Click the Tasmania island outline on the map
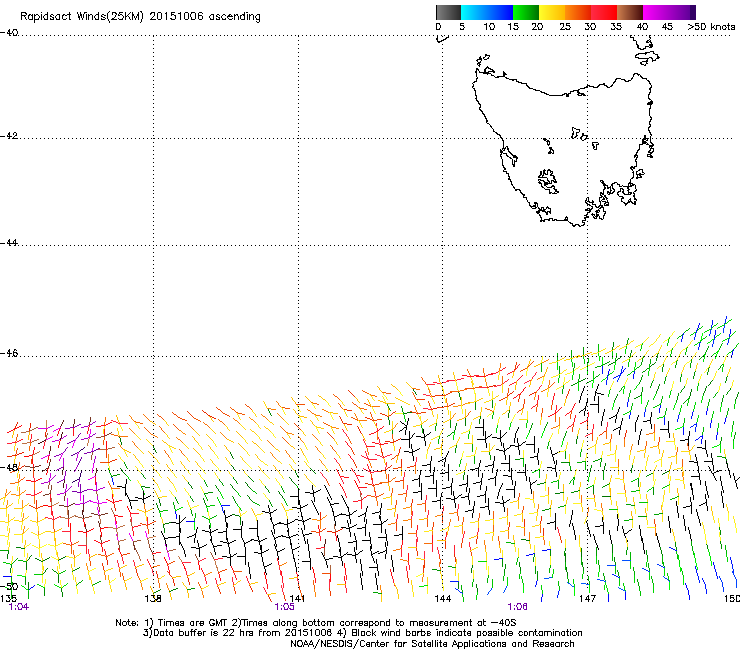Screen dimensions: 740x650 click(x=563, y=150)
